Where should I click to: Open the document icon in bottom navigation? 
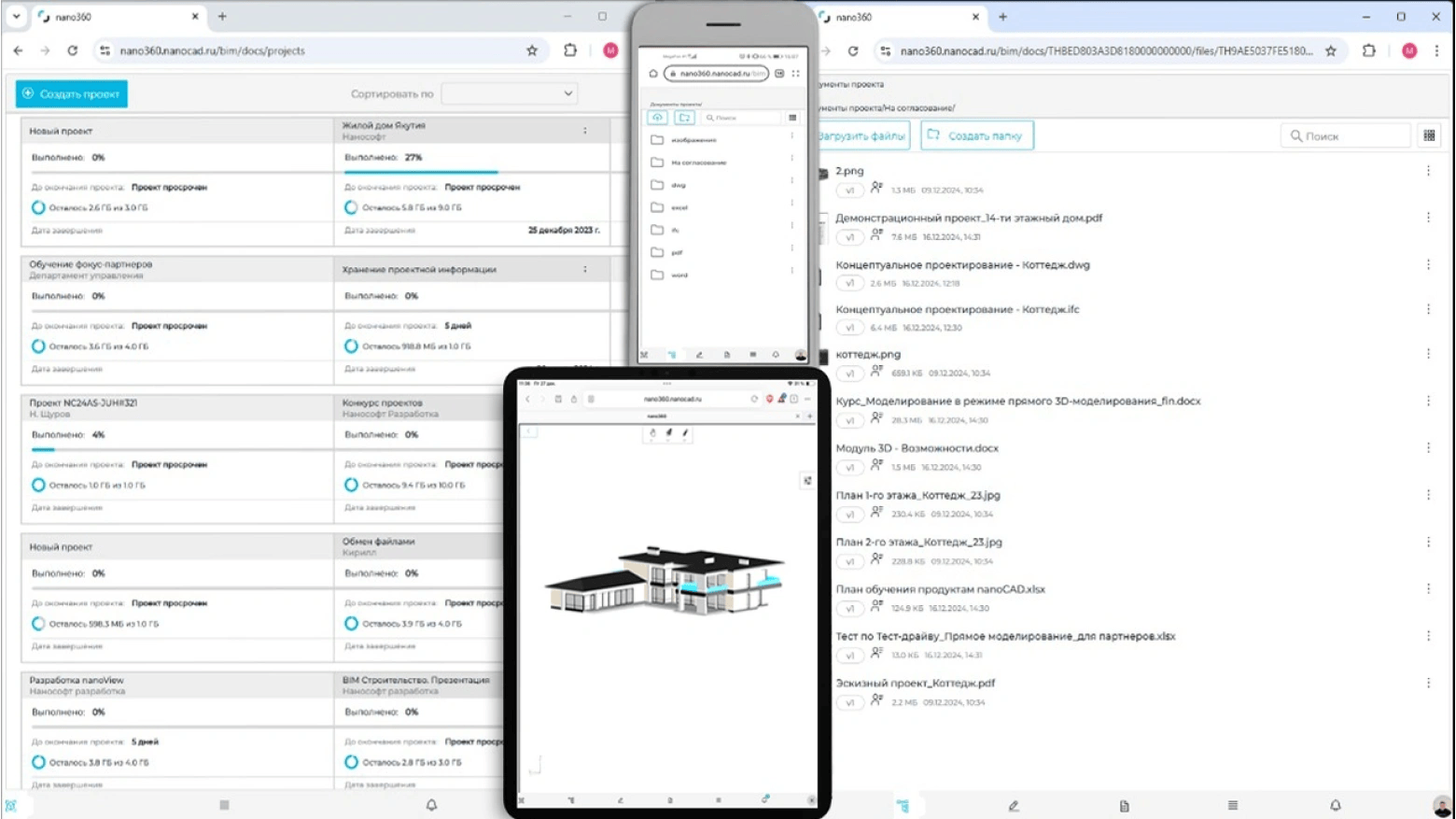pos(1124,805)
